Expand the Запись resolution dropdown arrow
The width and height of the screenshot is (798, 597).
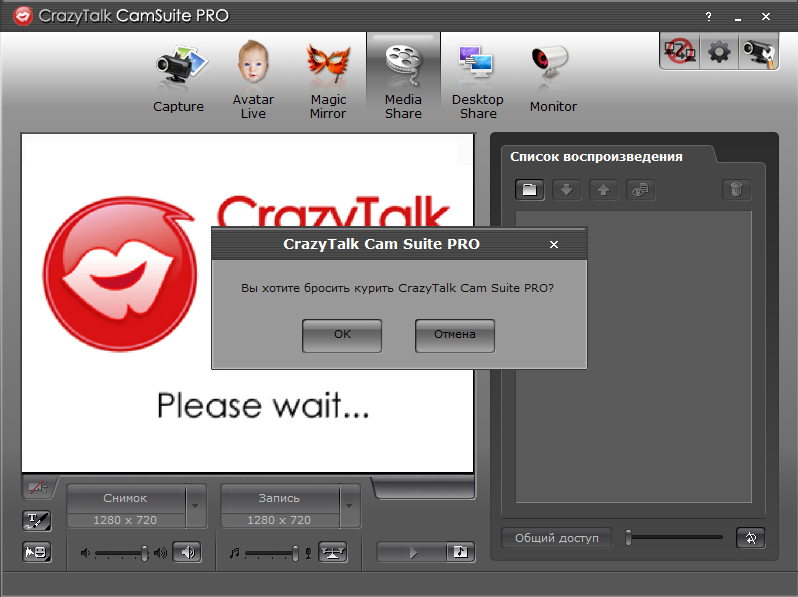click(x=350, y=506)
